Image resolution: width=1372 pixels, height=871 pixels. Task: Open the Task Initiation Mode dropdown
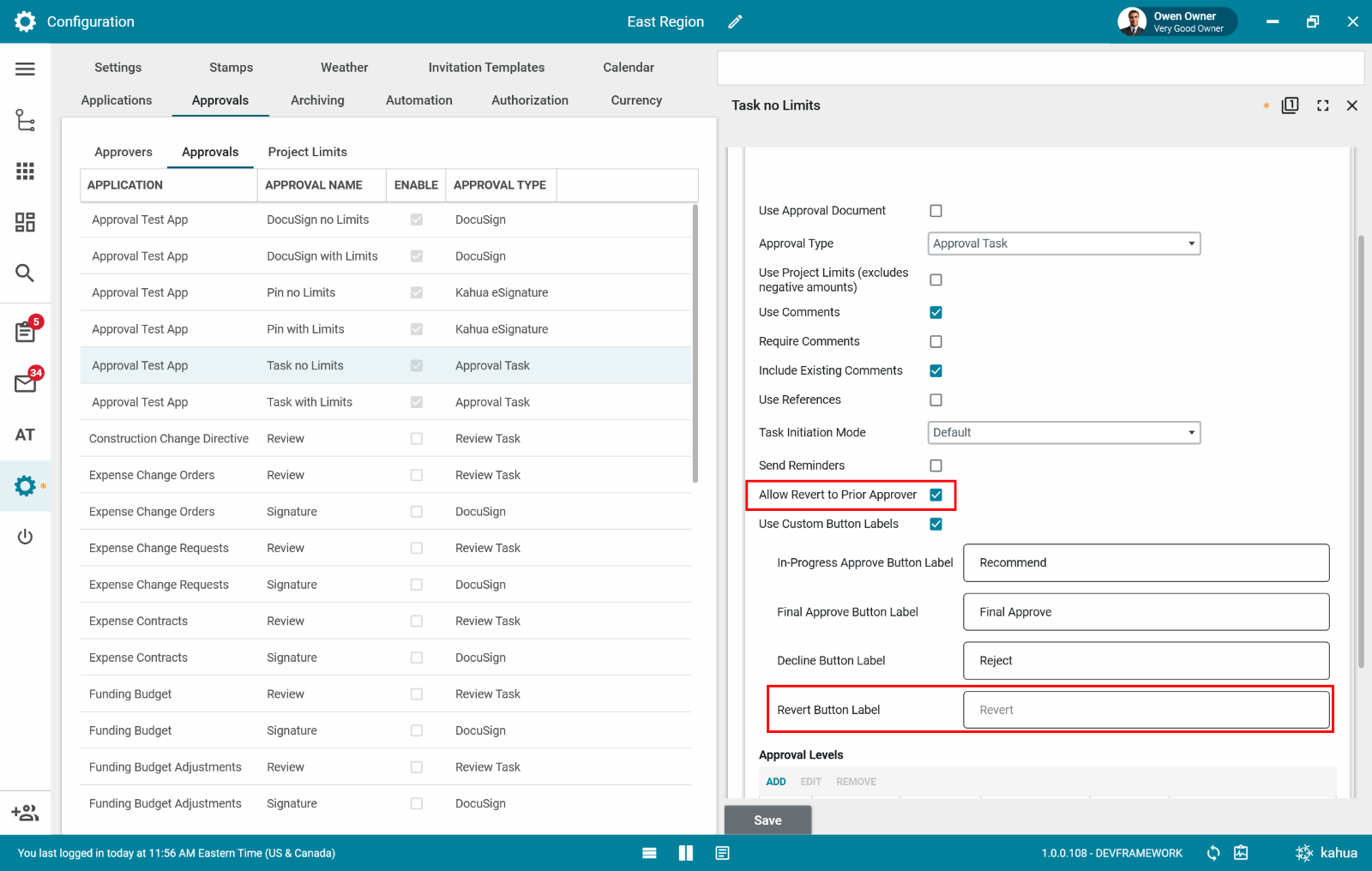click(1063, 433)
